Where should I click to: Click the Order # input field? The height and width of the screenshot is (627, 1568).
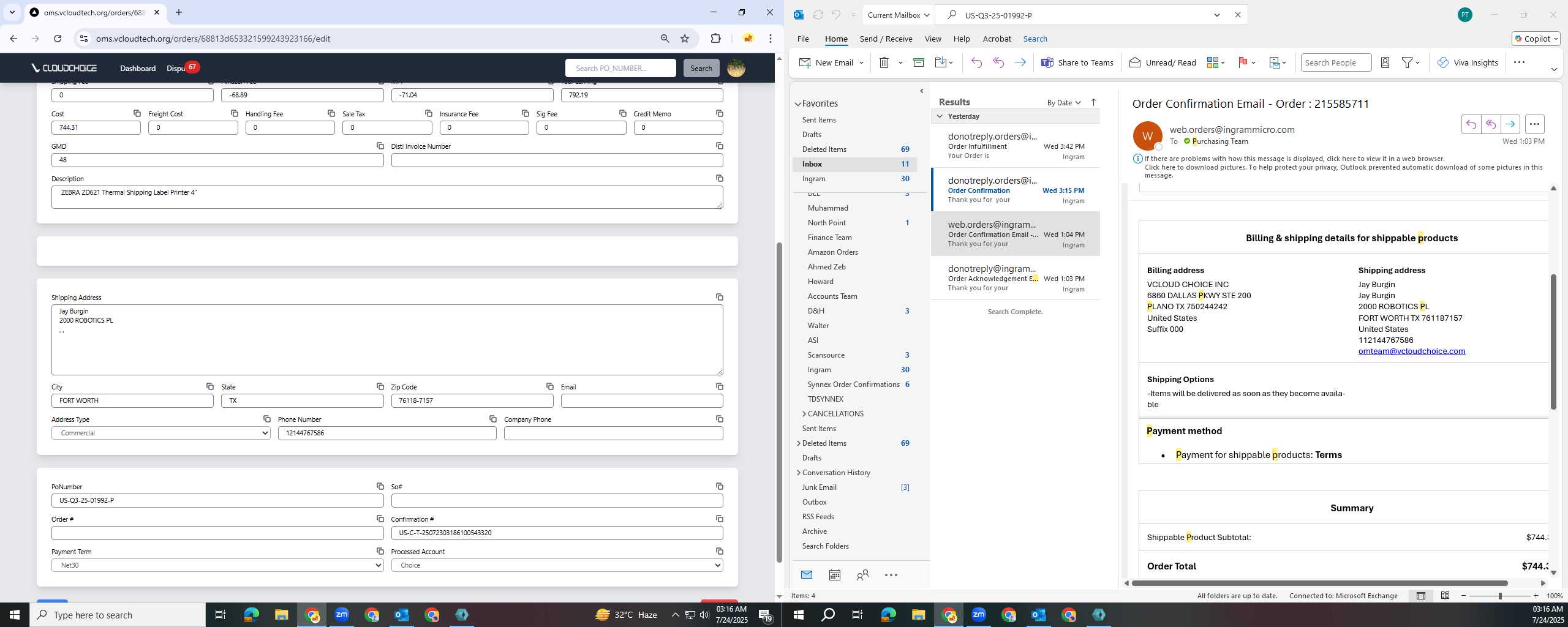coord(217,533)
